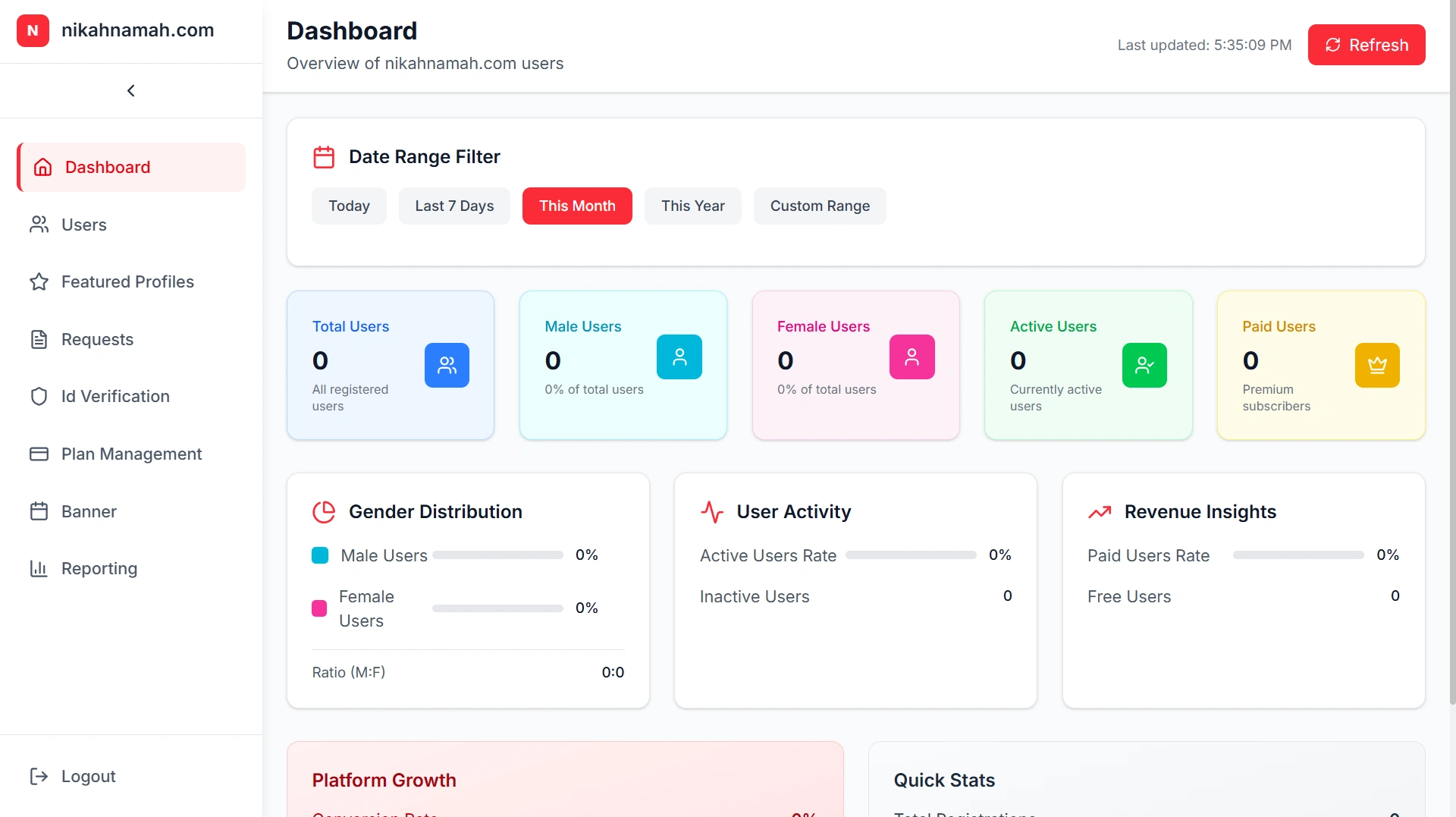
Task: Select This Month tab in date filter
Action: click(x=577, y=206)
